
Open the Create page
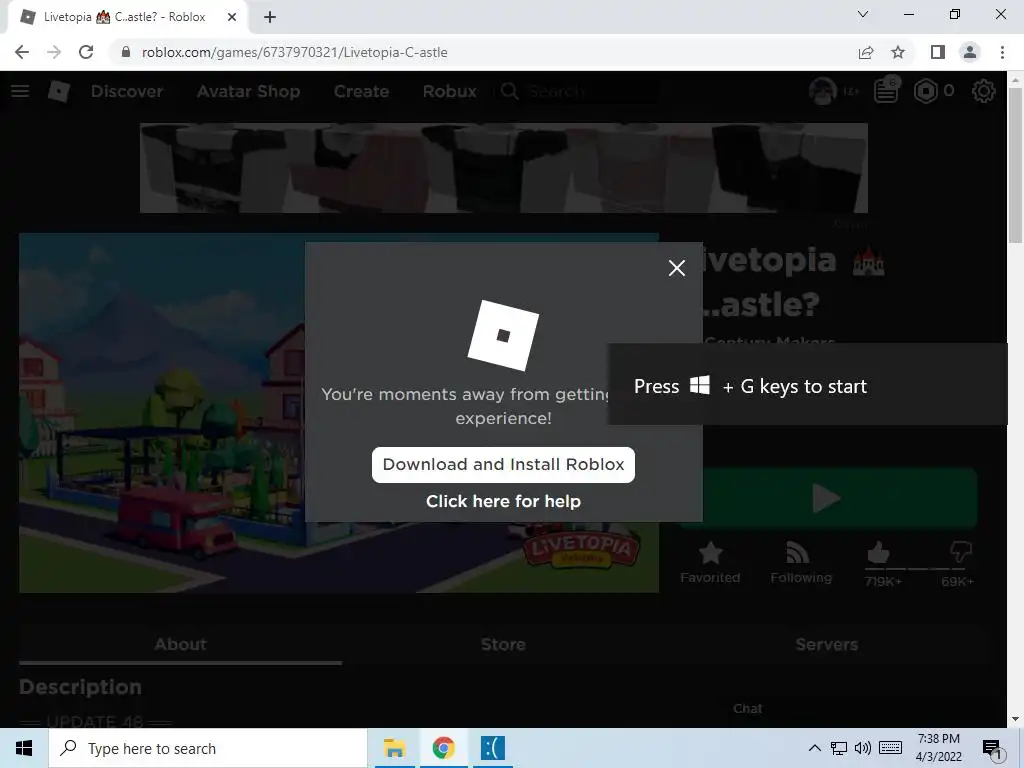[361, 91]
